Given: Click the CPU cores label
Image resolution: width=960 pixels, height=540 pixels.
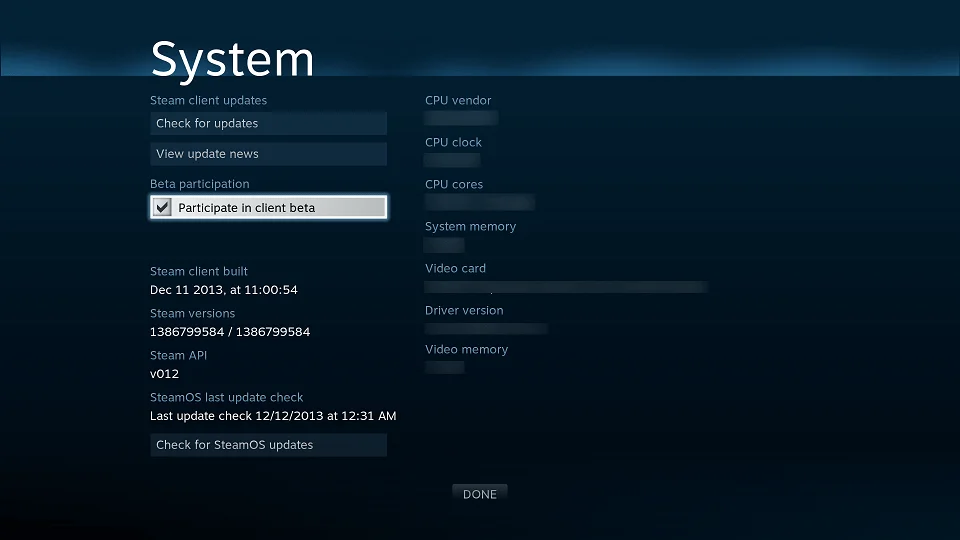Looking at the screenshot, I should coord(454,184).
